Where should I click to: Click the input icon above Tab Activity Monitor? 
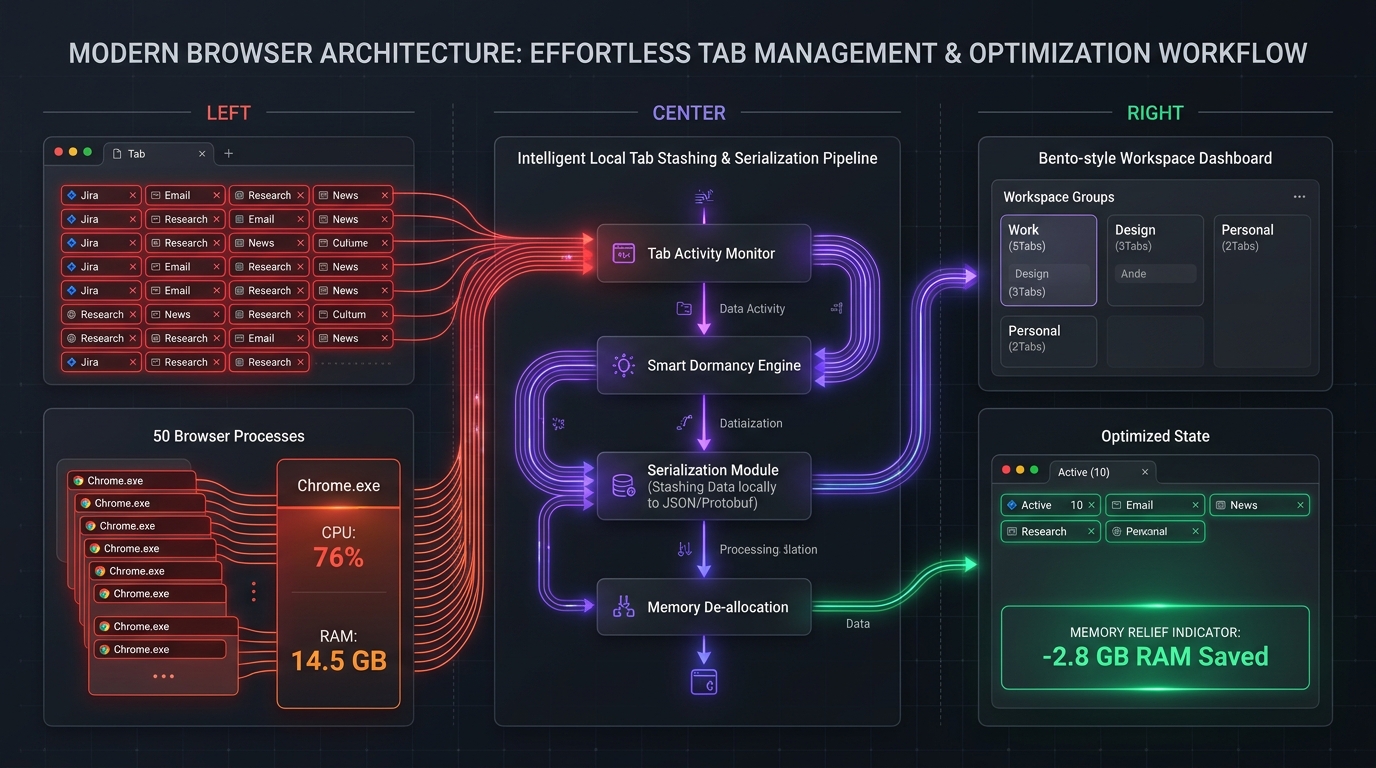tap(704, 197)
